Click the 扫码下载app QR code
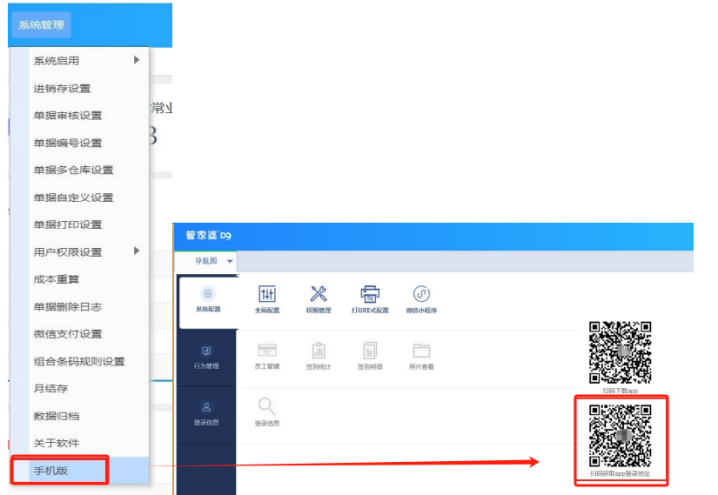The width and height of the screenshot is (718, 495). click(620, 353)
